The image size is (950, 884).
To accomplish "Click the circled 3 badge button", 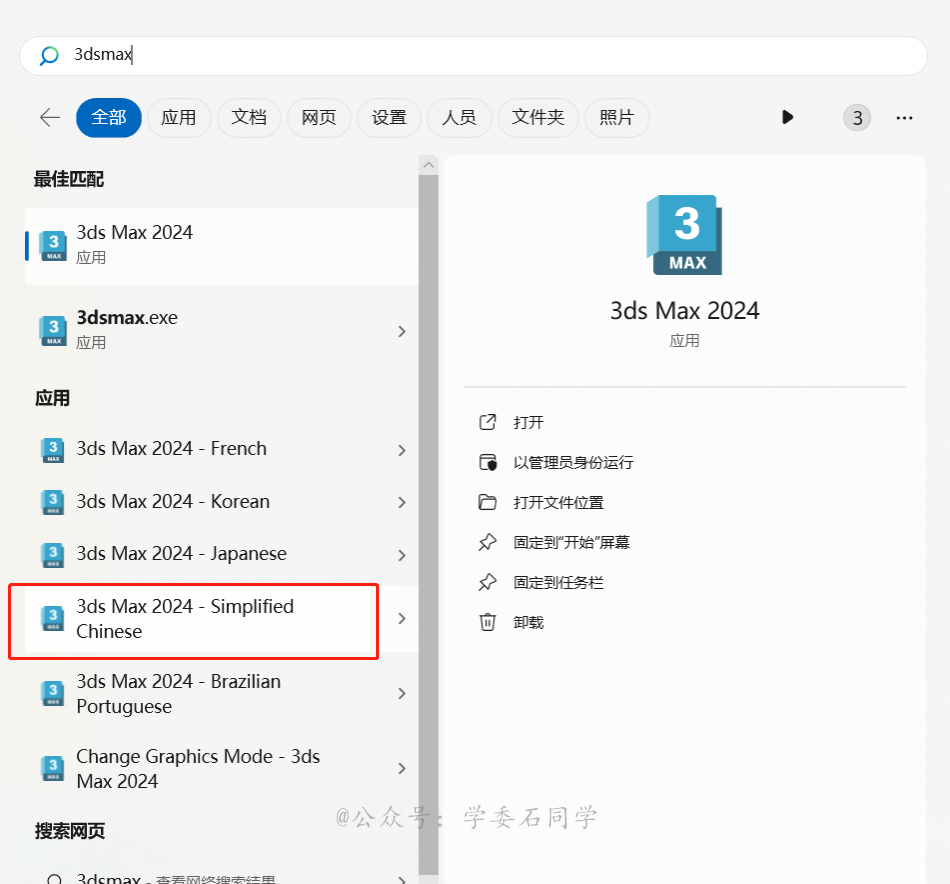I will 856,118.
